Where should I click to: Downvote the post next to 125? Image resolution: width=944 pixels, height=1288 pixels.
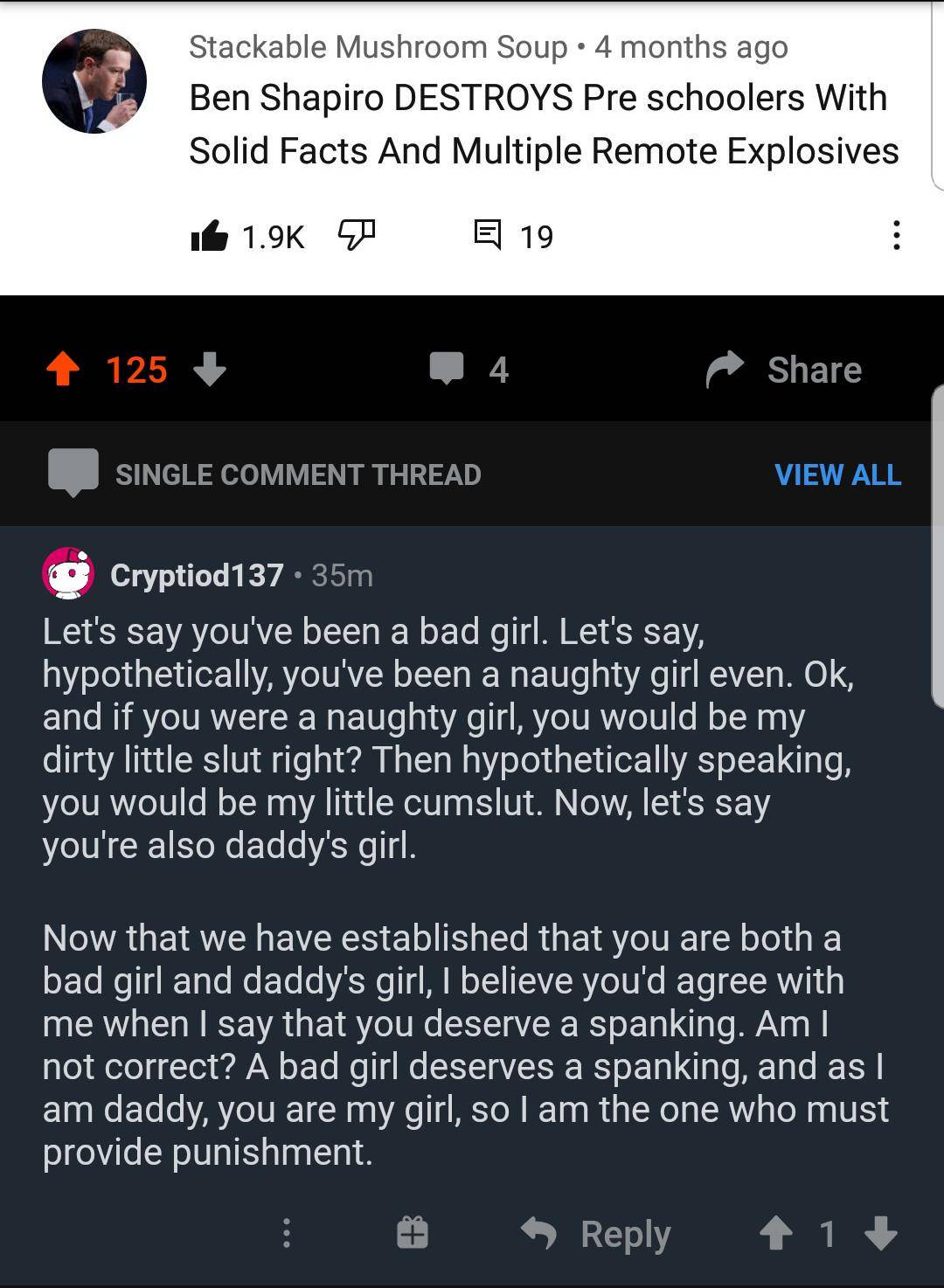(x=210, y=370)
